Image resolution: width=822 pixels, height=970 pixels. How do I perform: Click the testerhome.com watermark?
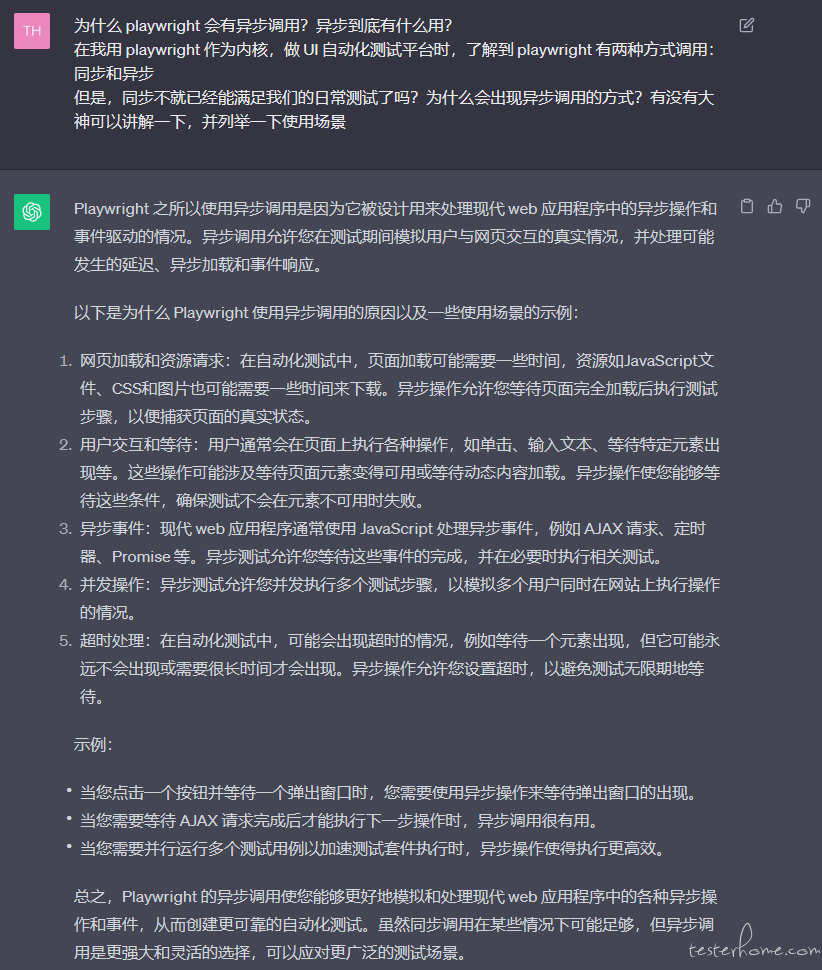tap(754, 944)
